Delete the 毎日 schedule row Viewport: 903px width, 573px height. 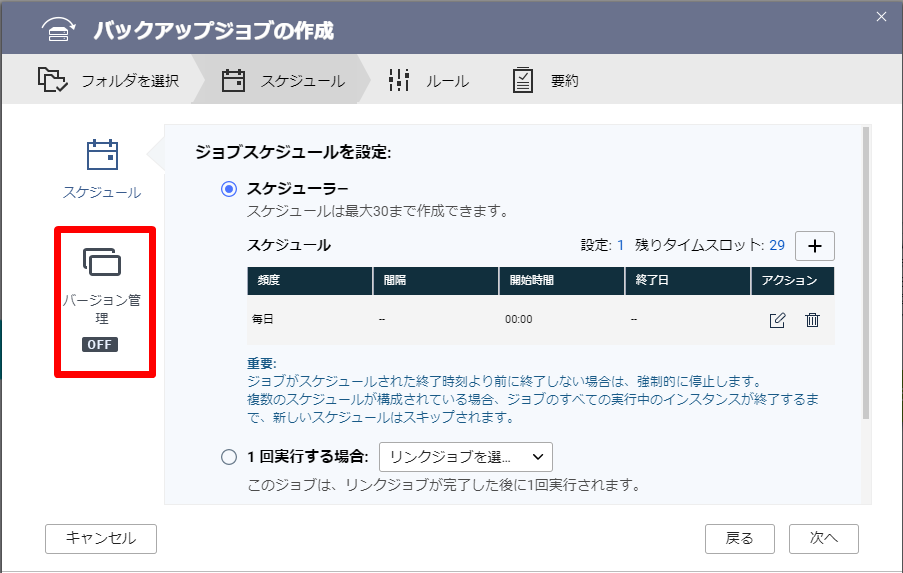coord(812,320)
